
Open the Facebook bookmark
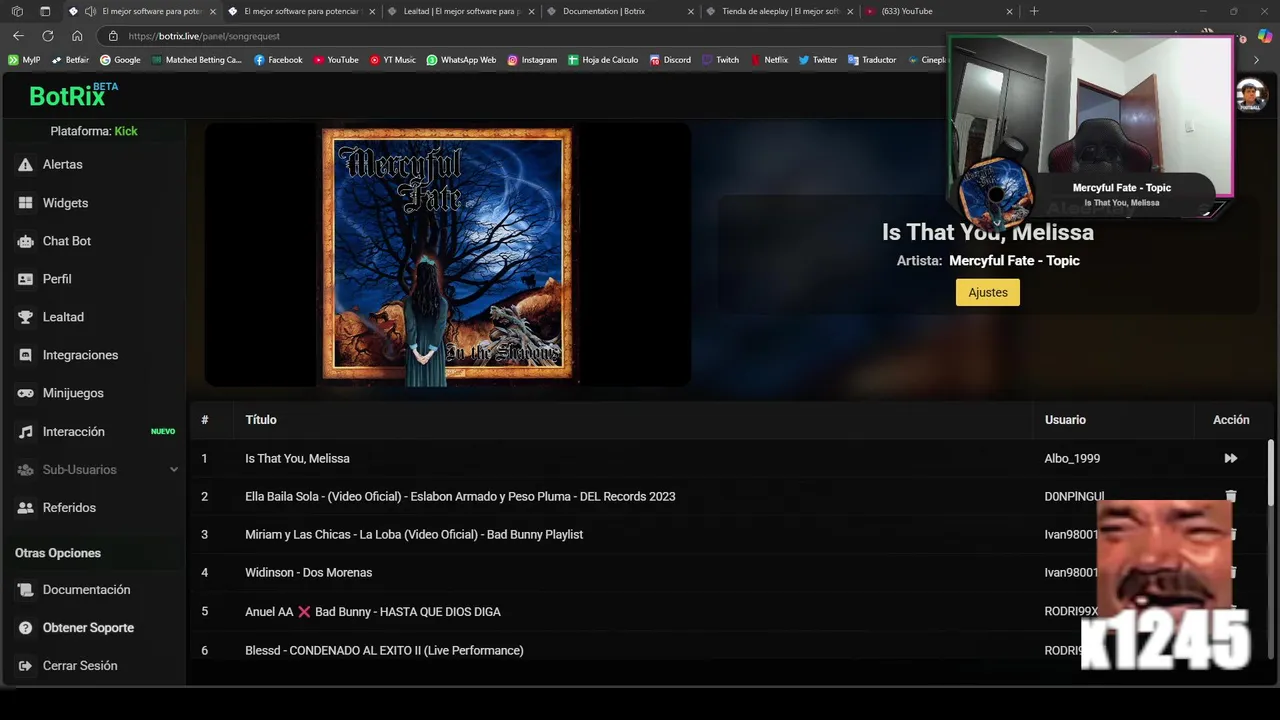(278, 60)
